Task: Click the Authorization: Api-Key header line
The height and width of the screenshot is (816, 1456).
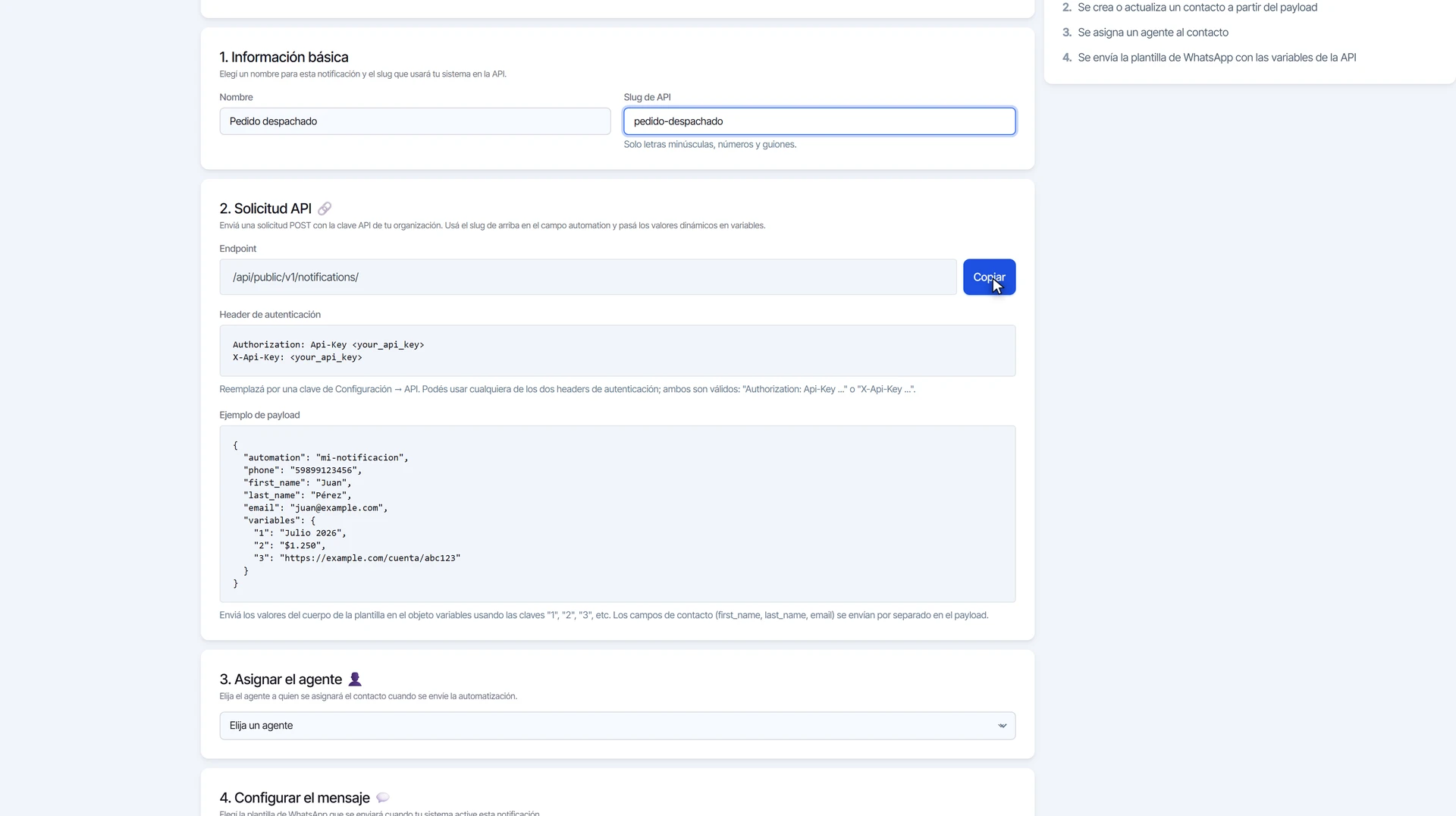Action: point(328,345)
